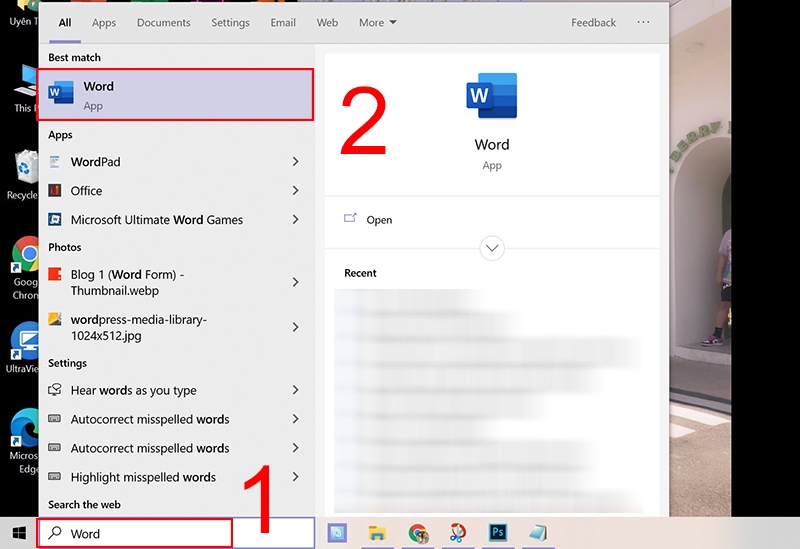Open the scissors snipping app in taskbar

tap(458, 533)
